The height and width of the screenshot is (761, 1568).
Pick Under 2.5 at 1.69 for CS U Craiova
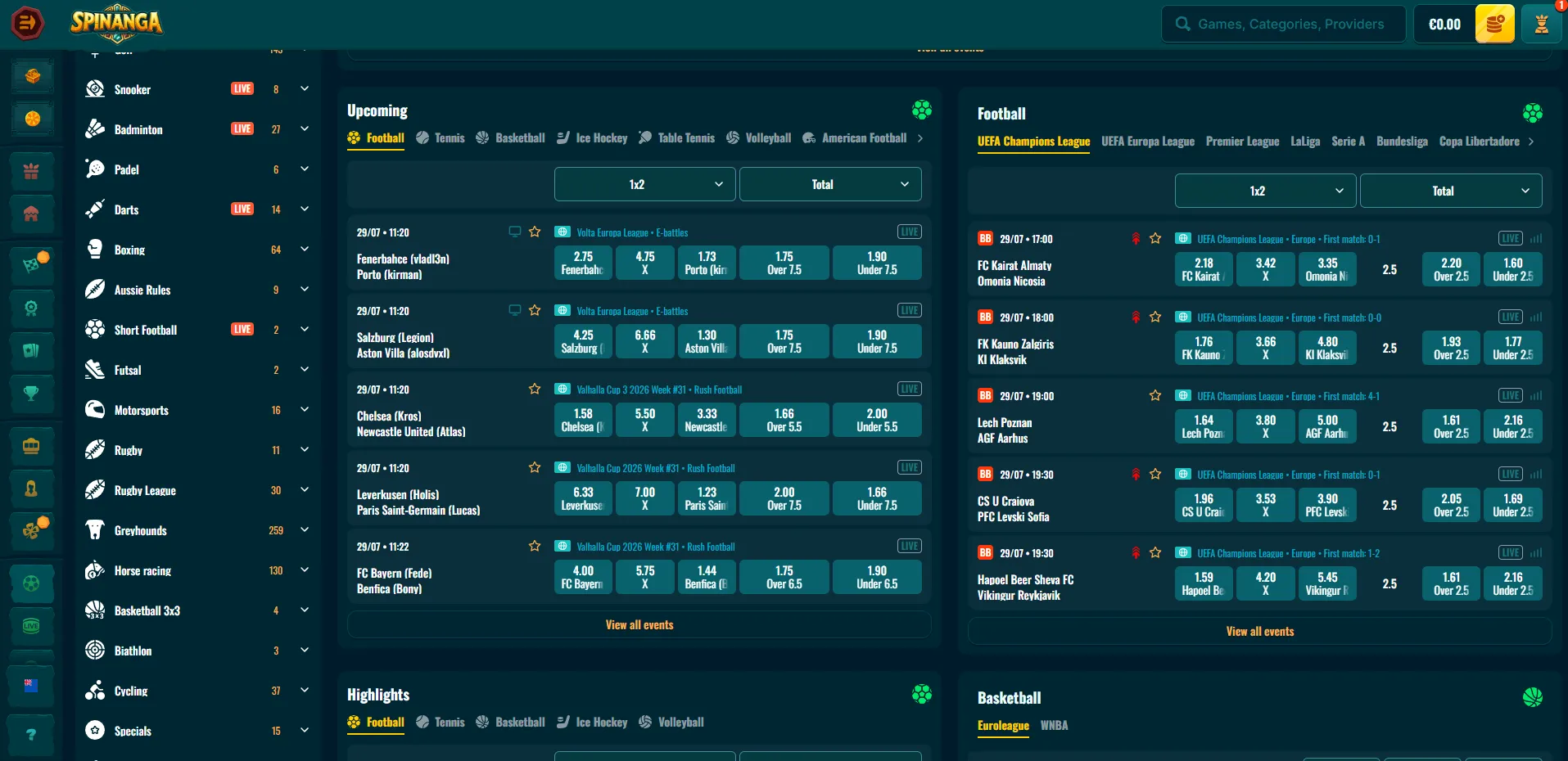click(x=1513, y=505)
